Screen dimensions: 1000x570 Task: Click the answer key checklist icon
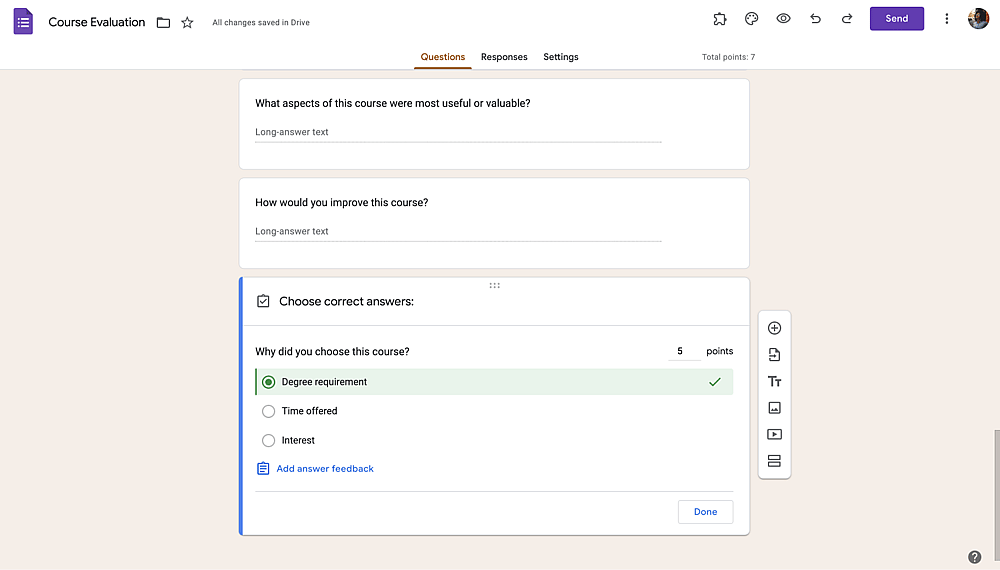[x=263, y=301]
